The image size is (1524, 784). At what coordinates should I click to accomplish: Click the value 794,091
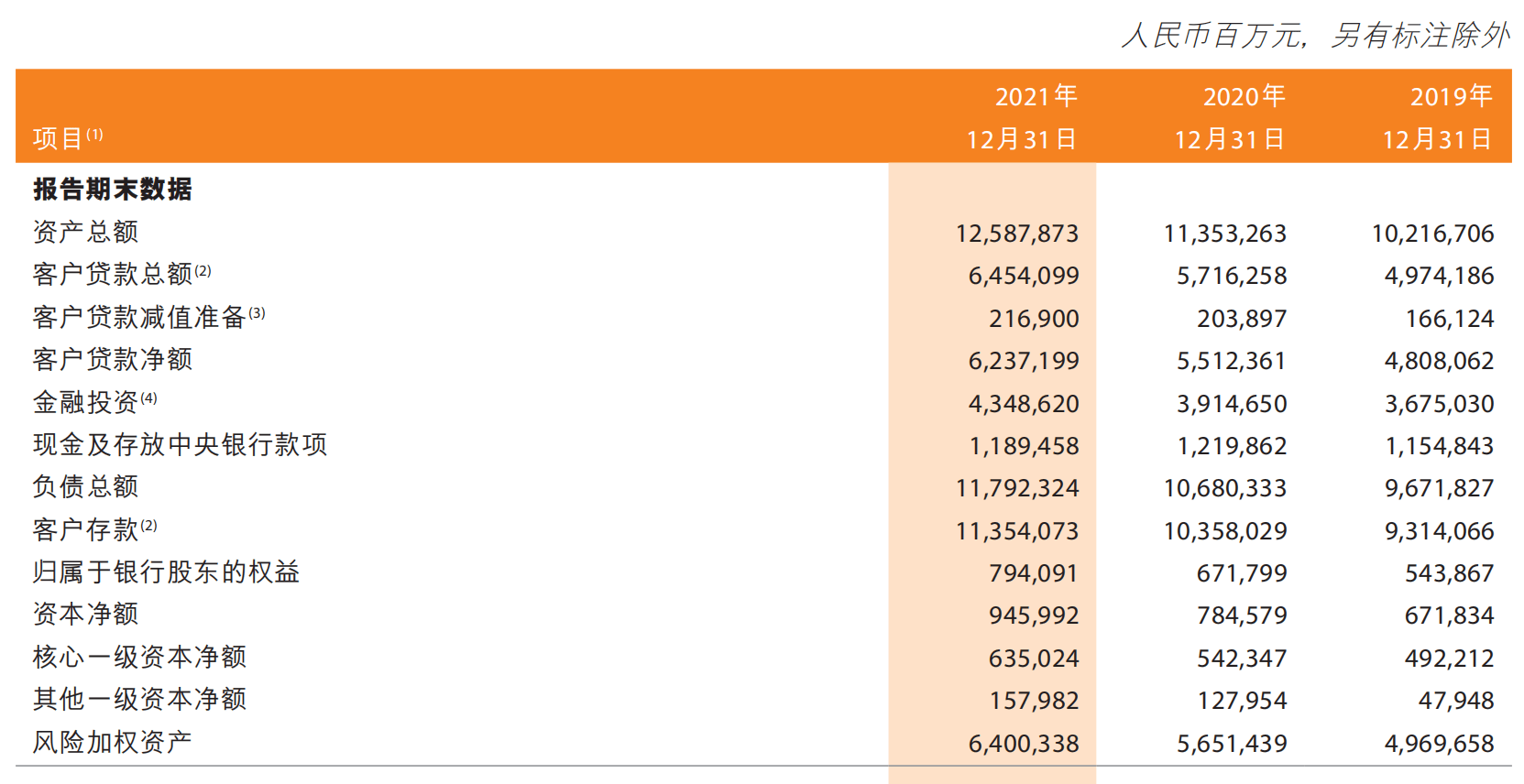click(x=1034, y=573)
